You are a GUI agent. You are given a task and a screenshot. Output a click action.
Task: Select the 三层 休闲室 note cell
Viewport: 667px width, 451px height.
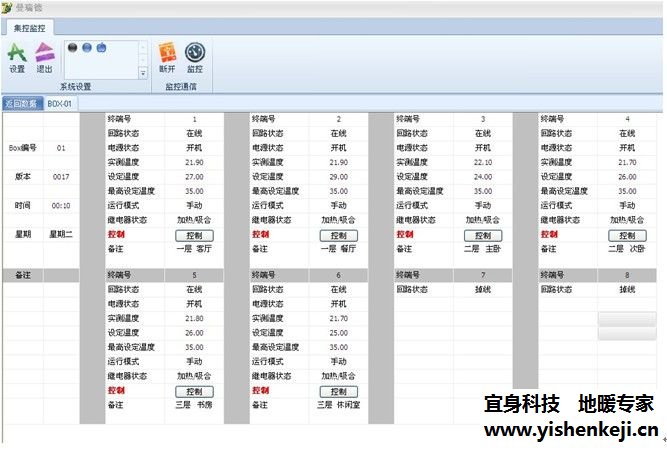point(338,405)
